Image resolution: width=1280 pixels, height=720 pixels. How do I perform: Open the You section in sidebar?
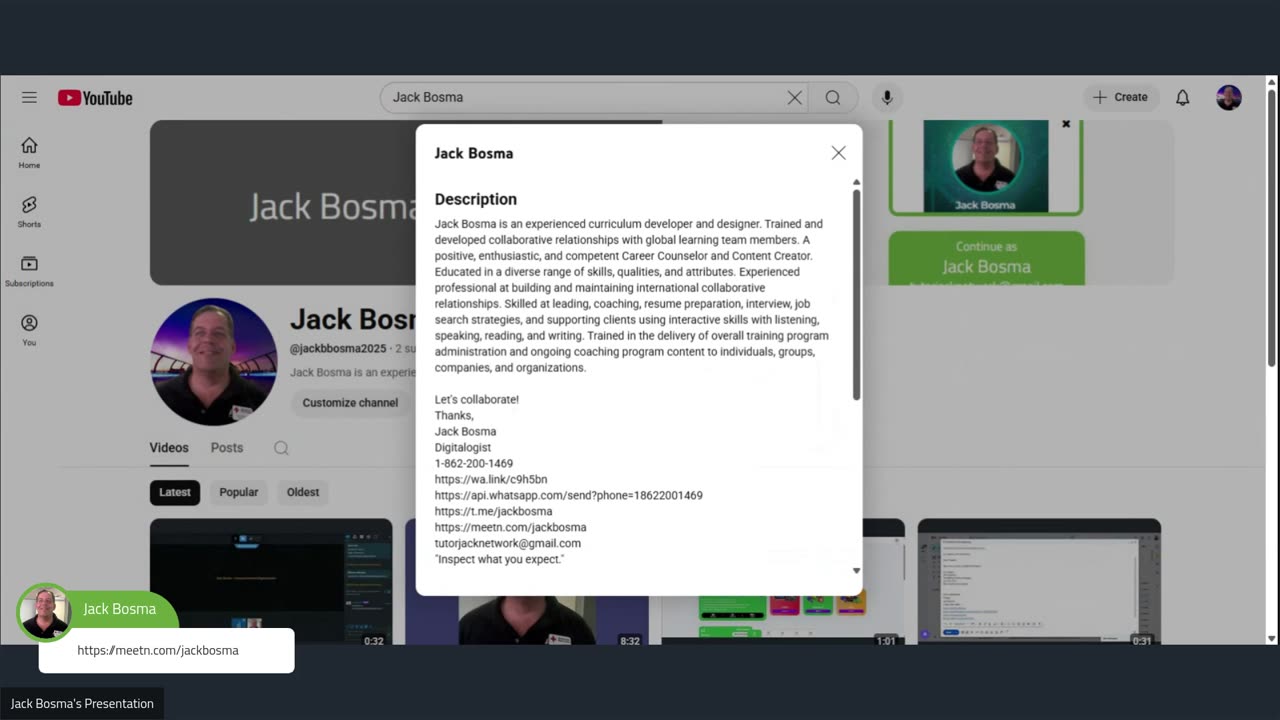tap(29, 330)
